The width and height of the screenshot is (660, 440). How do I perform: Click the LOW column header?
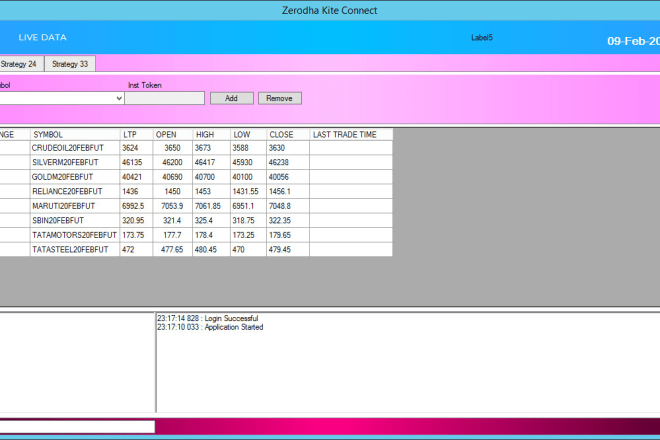click(248, 134)
